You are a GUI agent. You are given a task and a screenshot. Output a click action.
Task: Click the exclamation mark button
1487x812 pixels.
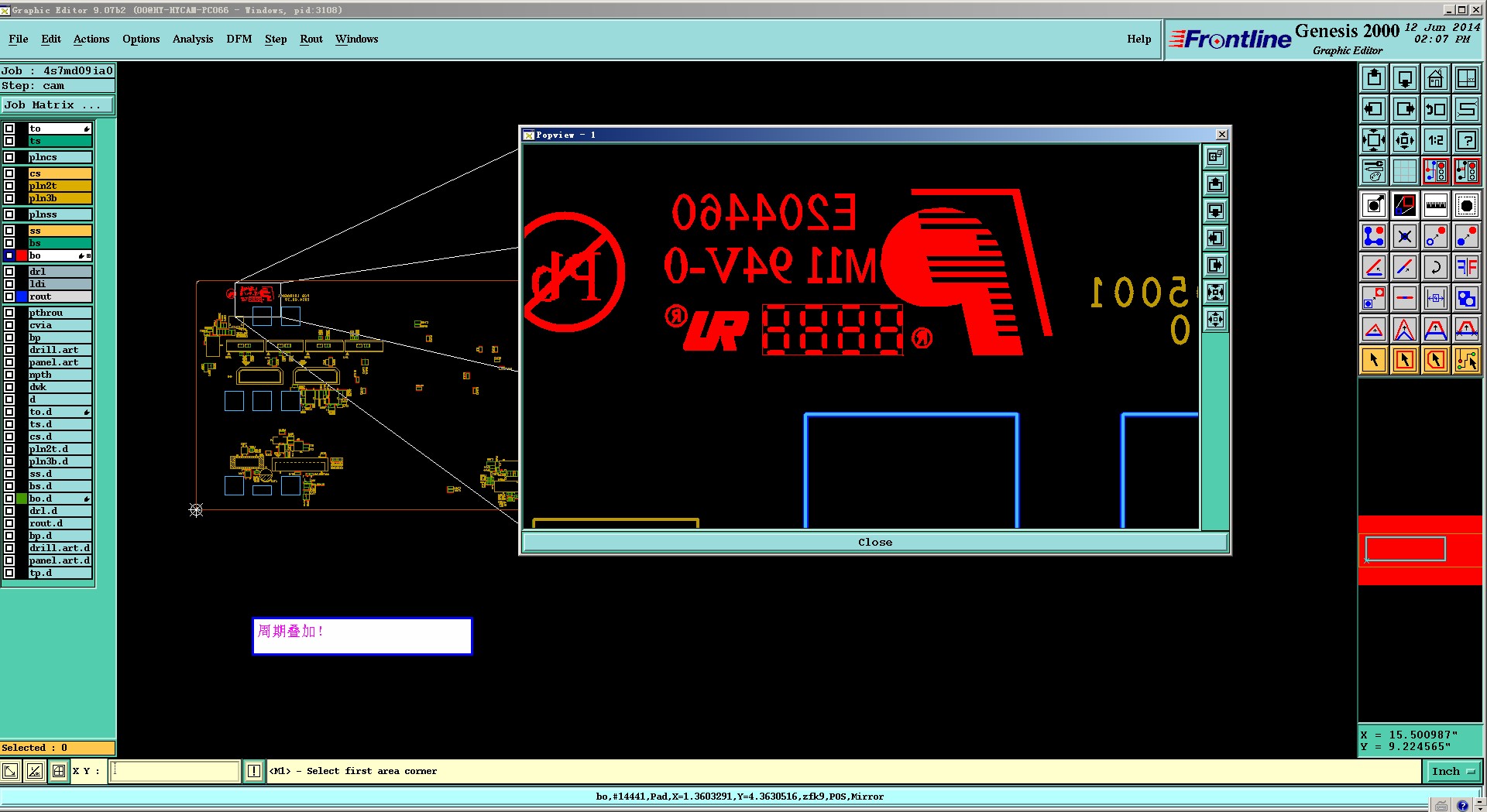point(253,771)
